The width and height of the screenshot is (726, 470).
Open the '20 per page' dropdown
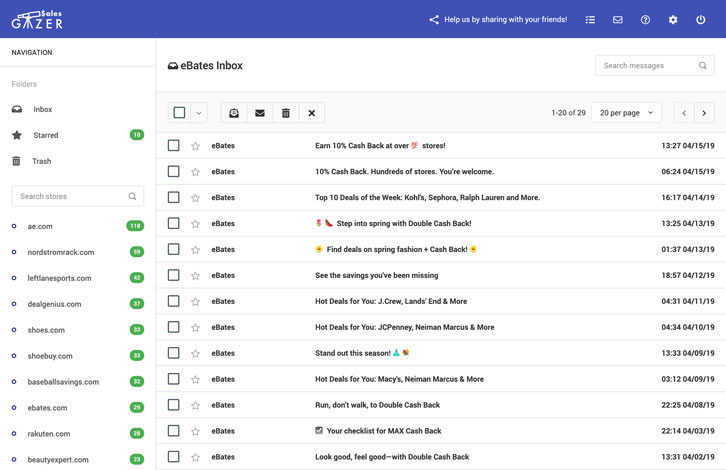[626, 113]
